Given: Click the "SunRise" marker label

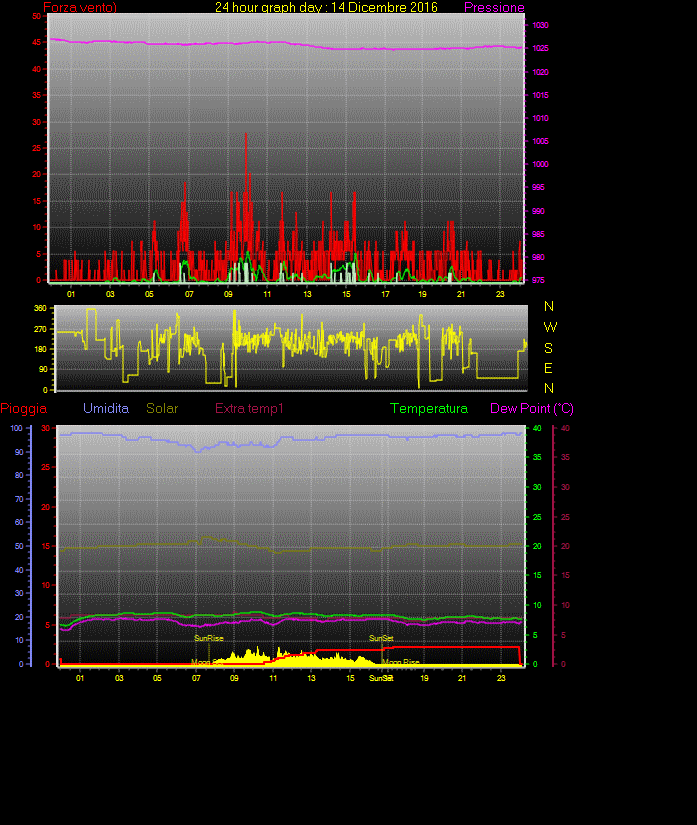Looking at the screenshot, I should [209, 638].
